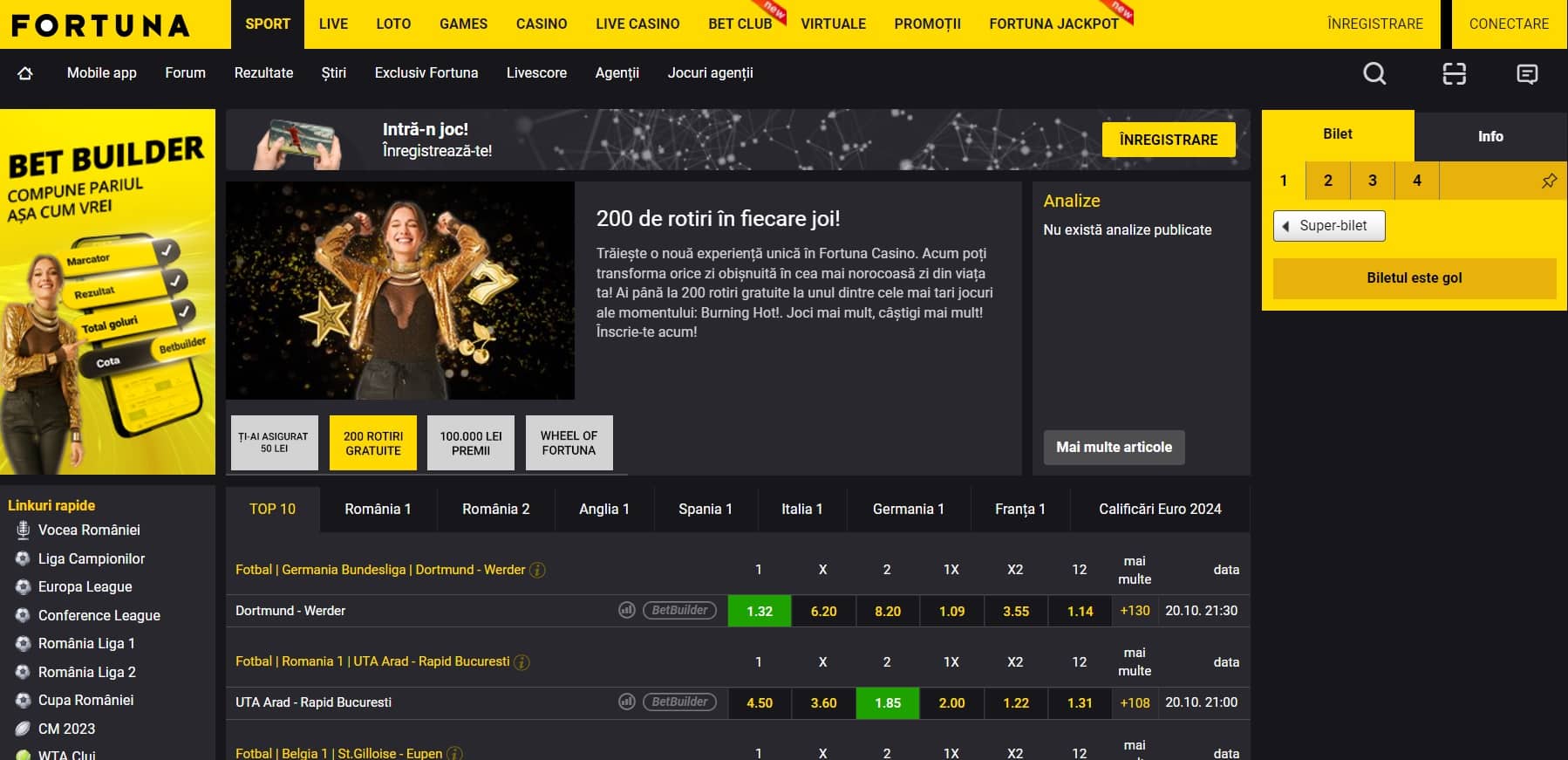The height and width of the screenshot is (760, 1568).
Task: Pin the bet slip with pin icon
Action: tap(1549, 181)
